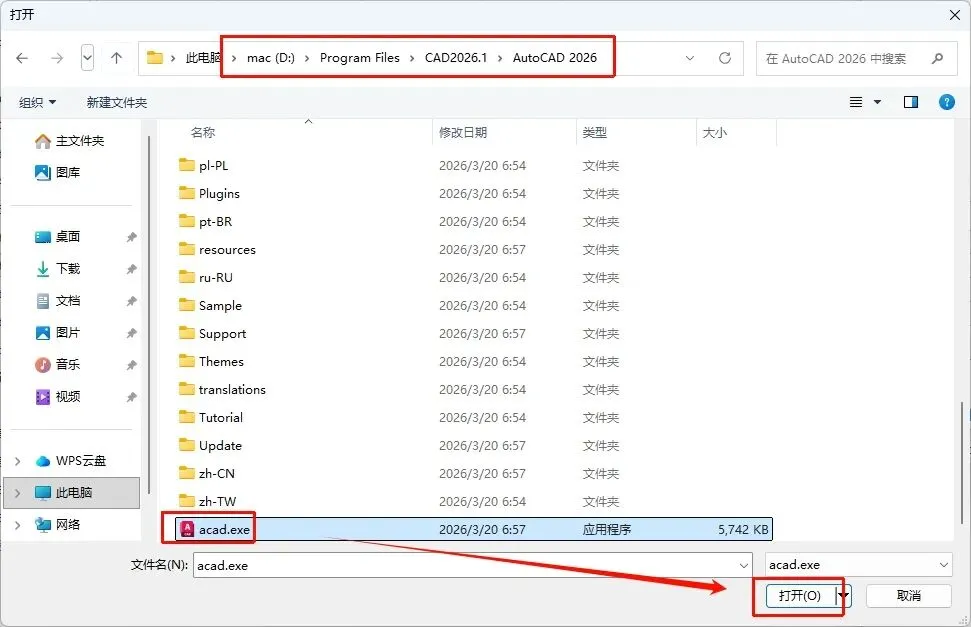
Task: Open 视频 in the sidebar
Action: (58, 397)
